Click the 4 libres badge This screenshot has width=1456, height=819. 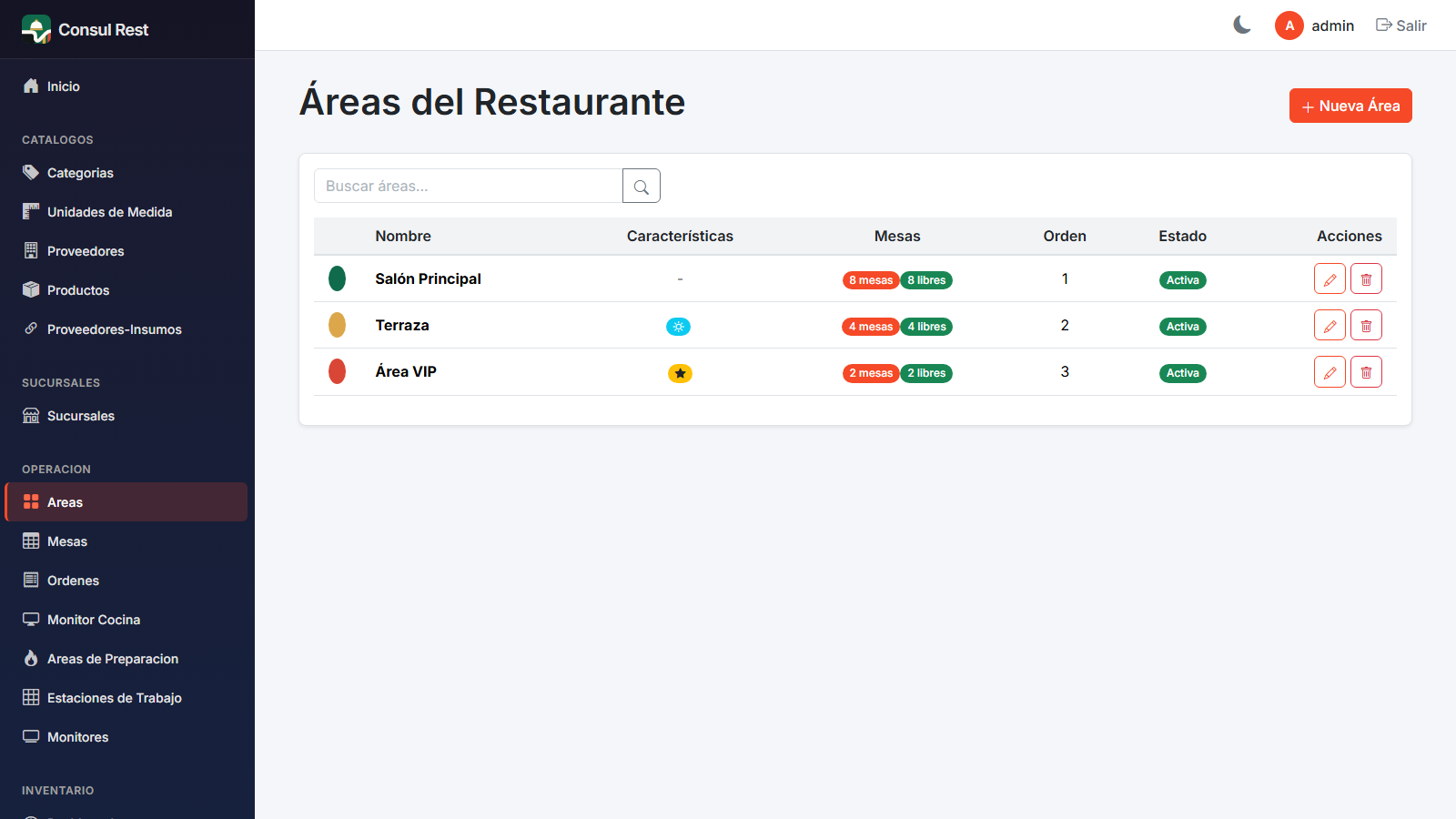[926, 327]
